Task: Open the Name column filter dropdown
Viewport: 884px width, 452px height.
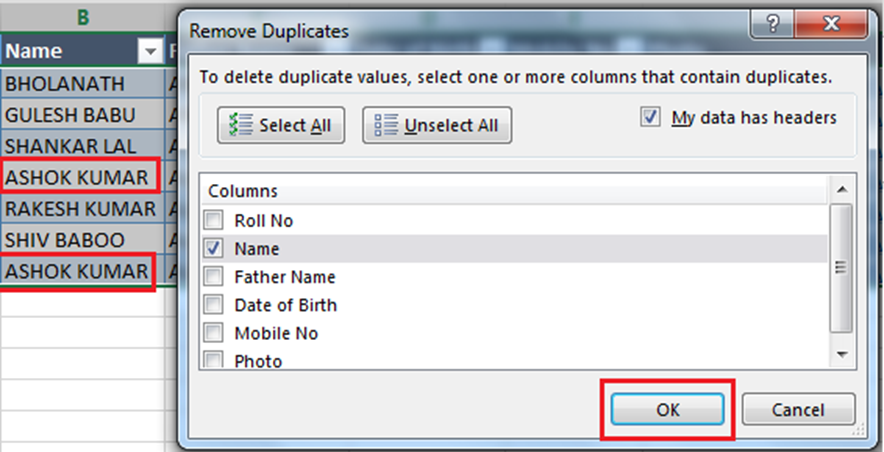Action: tap(150, 51)
